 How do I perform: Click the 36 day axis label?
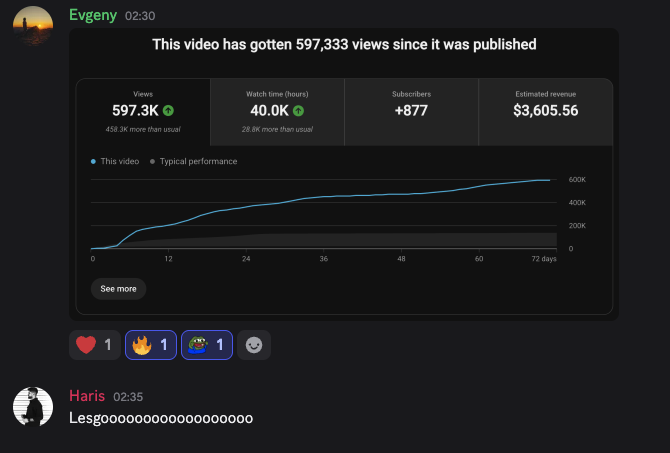[323, 259]
